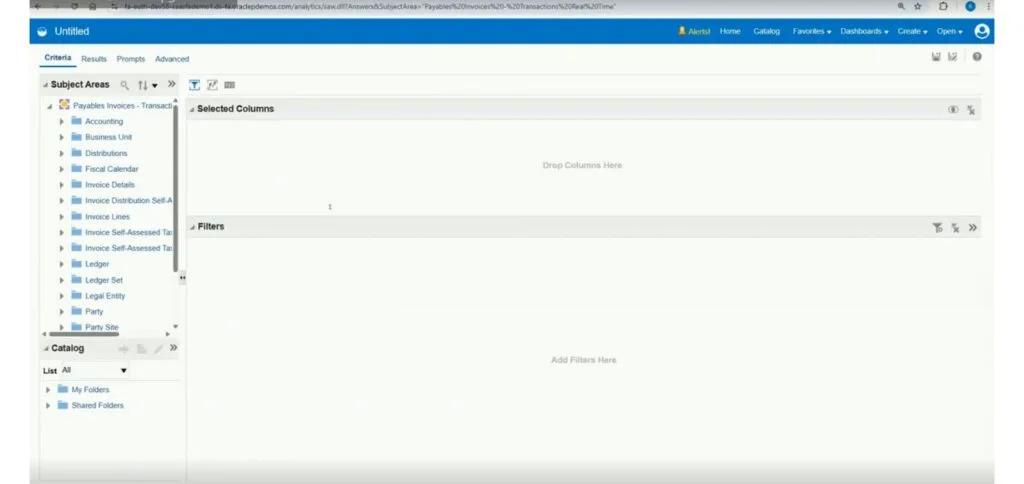Click the Save Analysis icon
This screenshot has width=1024, height=484.
tap(936, 57)
